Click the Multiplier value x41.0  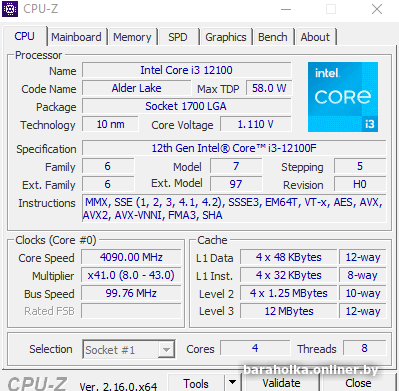pos(131,275)
